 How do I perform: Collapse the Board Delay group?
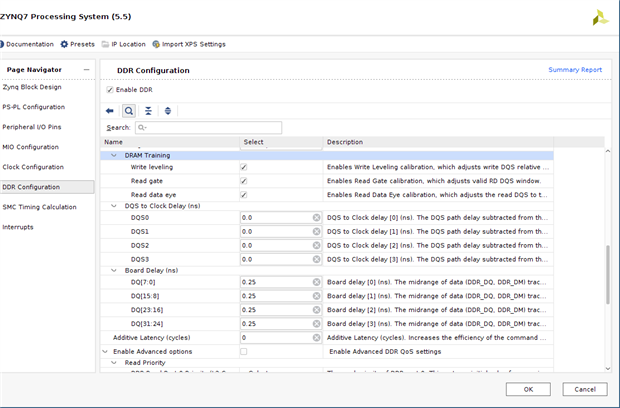pos(113,268)
